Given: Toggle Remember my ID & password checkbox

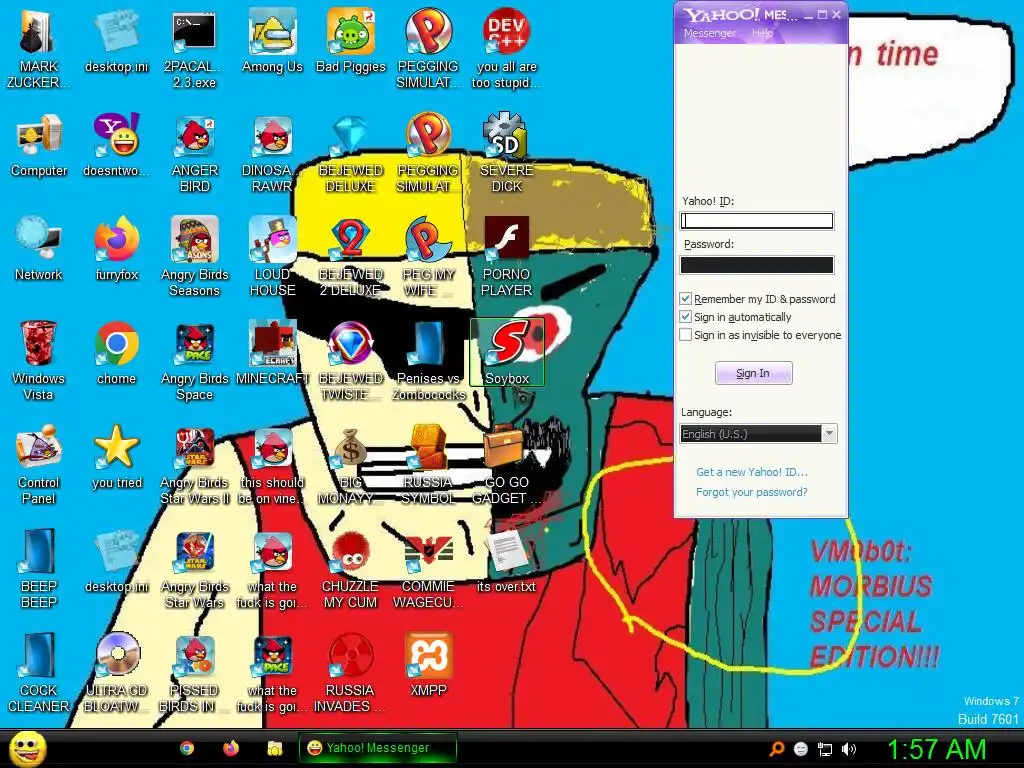Looking at the screenshot, I should click(685, 298).
